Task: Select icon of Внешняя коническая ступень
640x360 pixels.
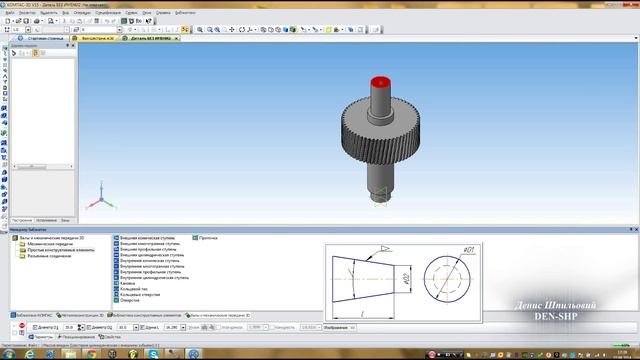Action: point(116,238)
